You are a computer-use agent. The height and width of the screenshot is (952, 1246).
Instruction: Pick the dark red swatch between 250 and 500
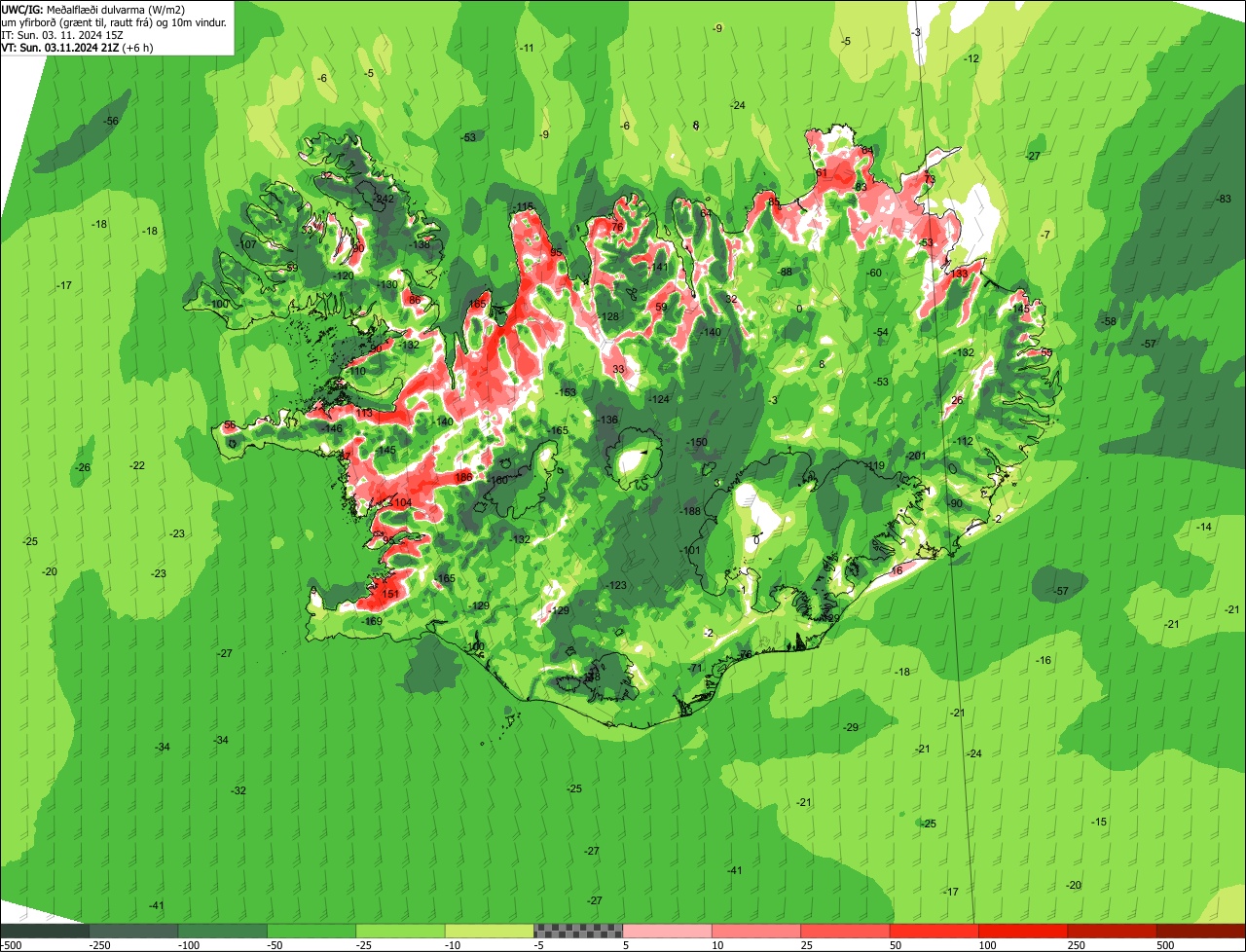click(x=1112, y=931)
